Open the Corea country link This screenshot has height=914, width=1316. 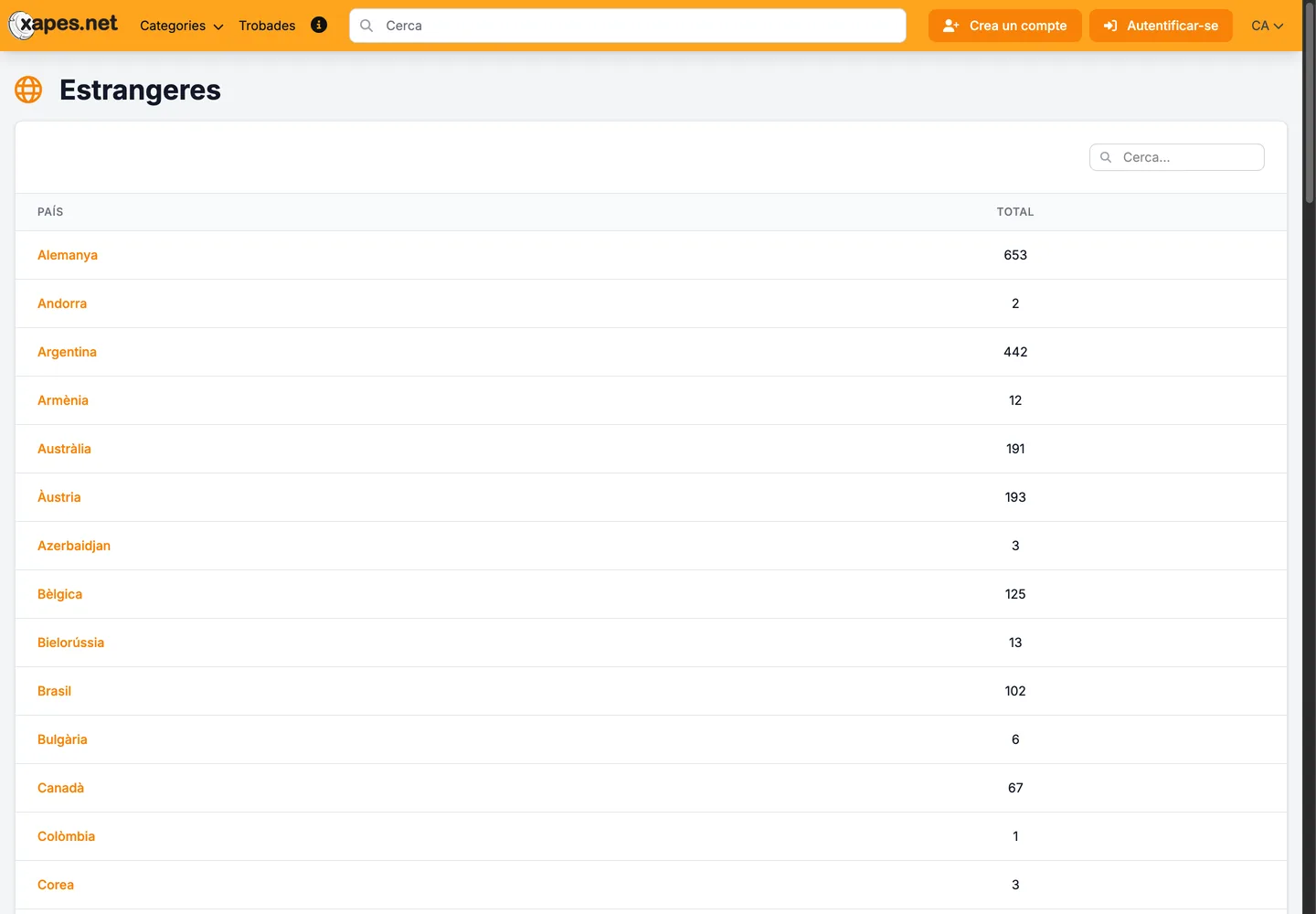[56, 885]
